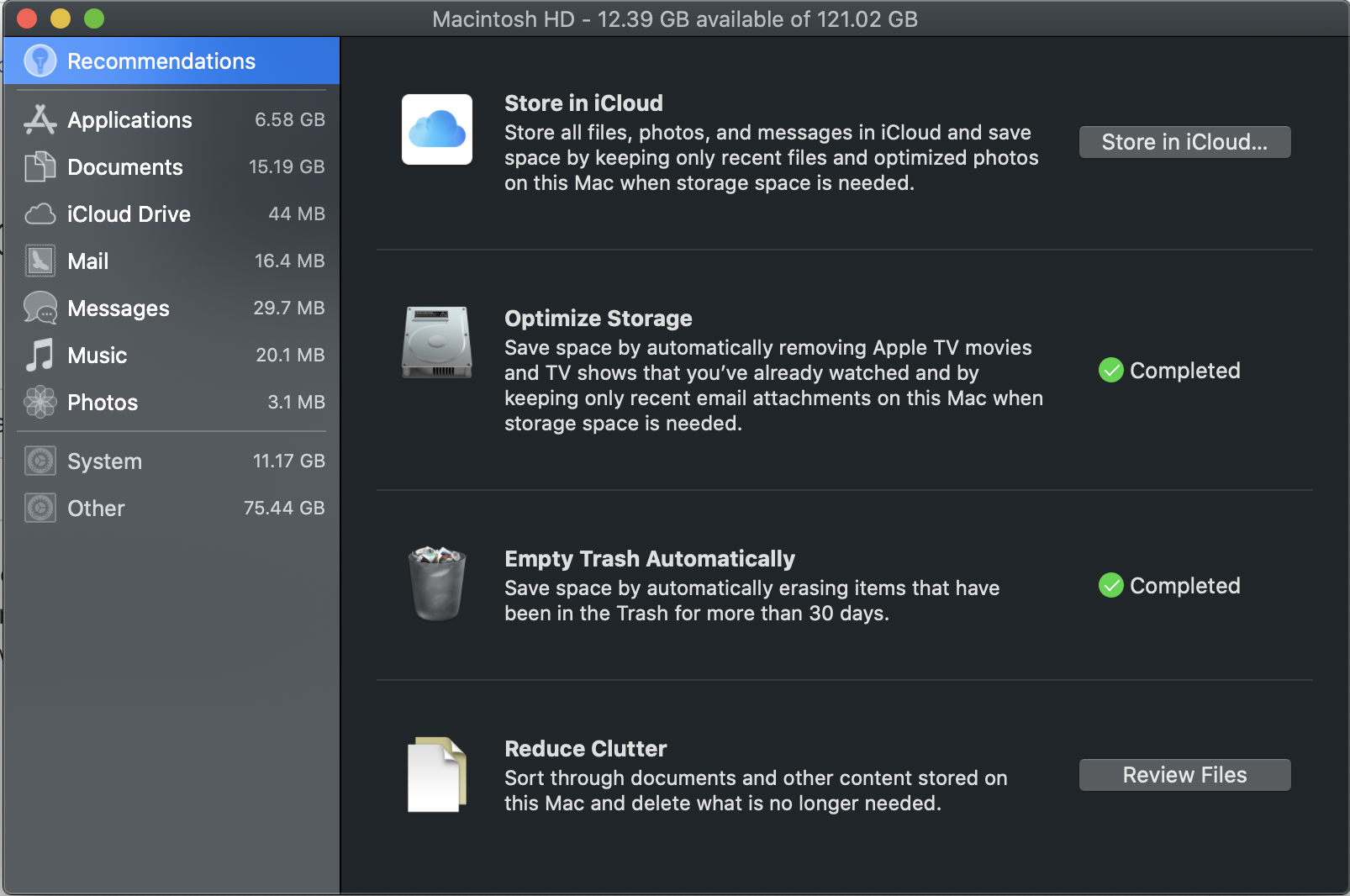Screen dimensions: 1350x896
Task: Select the Applications icon in sidebar
Action: (x=40, y=120)
